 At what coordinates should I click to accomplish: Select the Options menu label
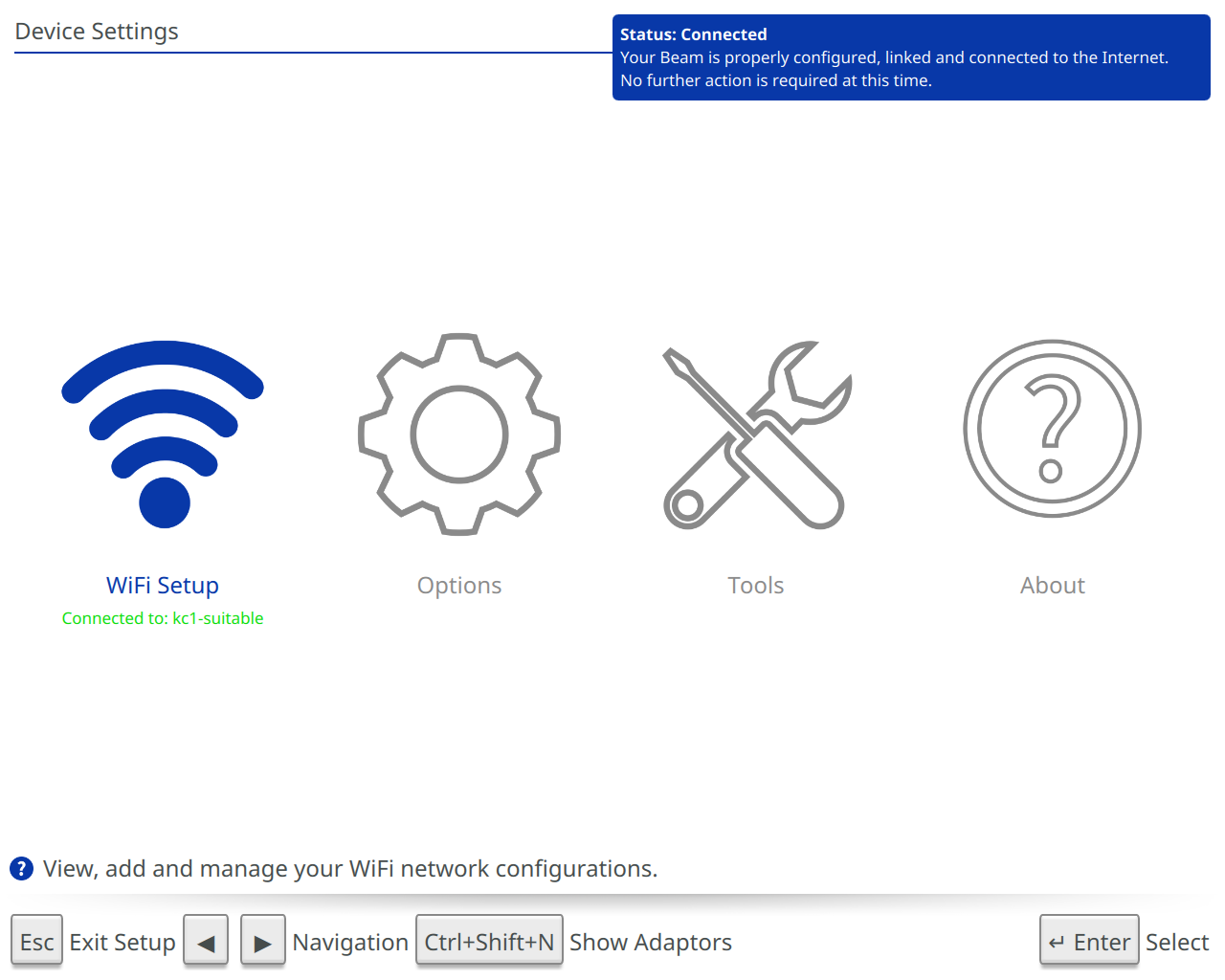coord(459,585)
